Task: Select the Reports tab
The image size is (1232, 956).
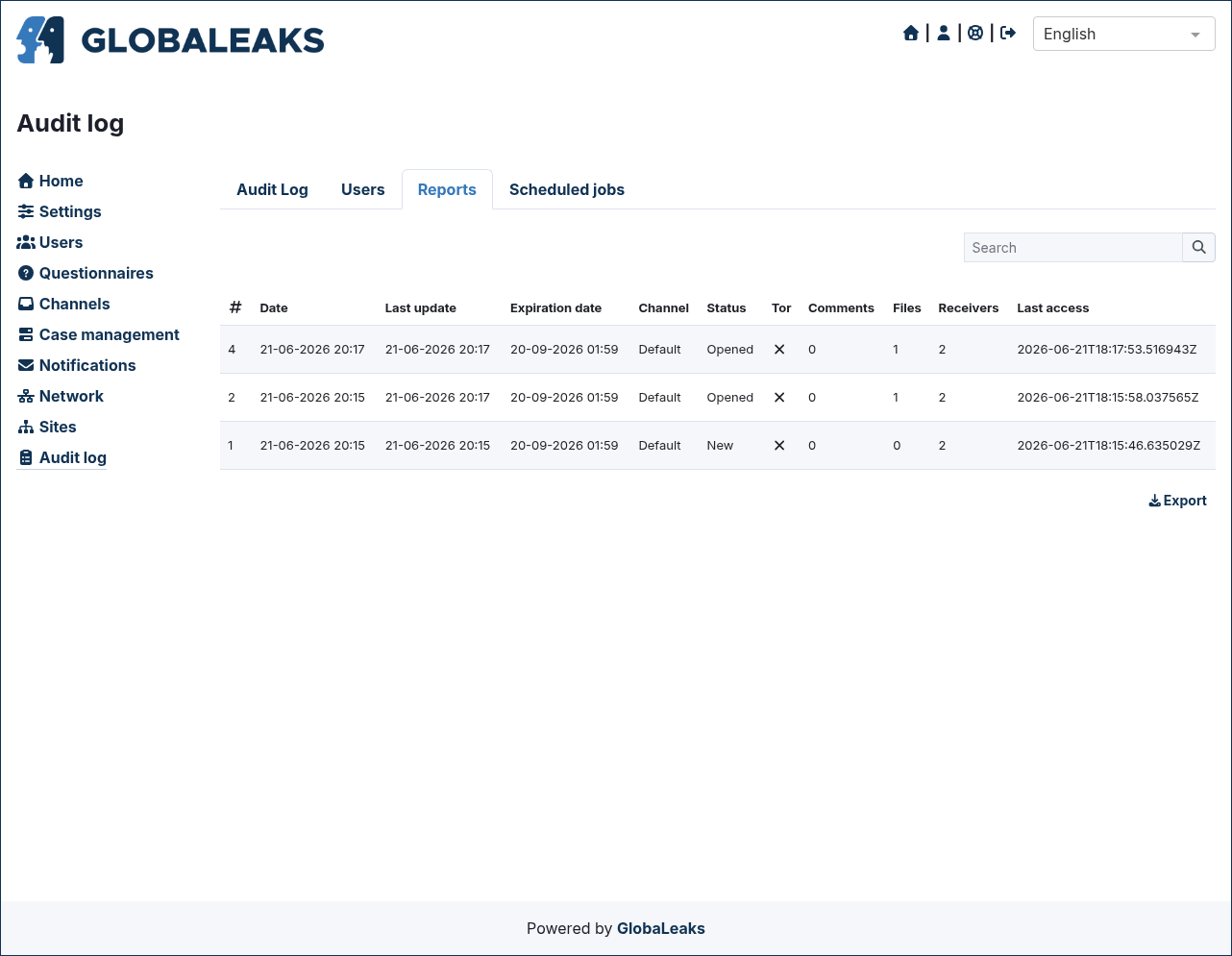Action: pos(447,189)
